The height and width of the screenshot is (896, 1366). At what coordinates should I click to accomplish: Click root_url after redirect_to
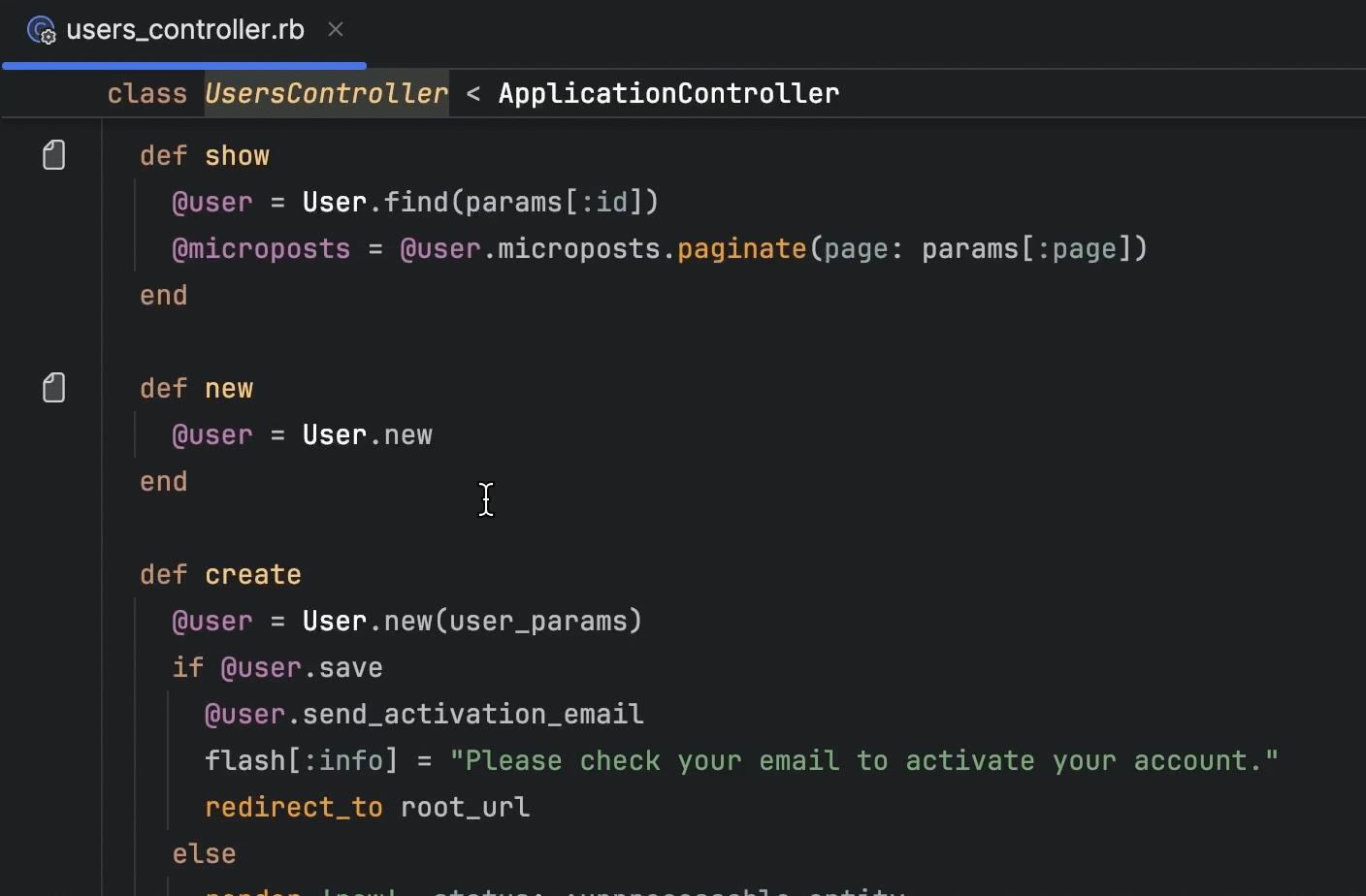point(465,808)
